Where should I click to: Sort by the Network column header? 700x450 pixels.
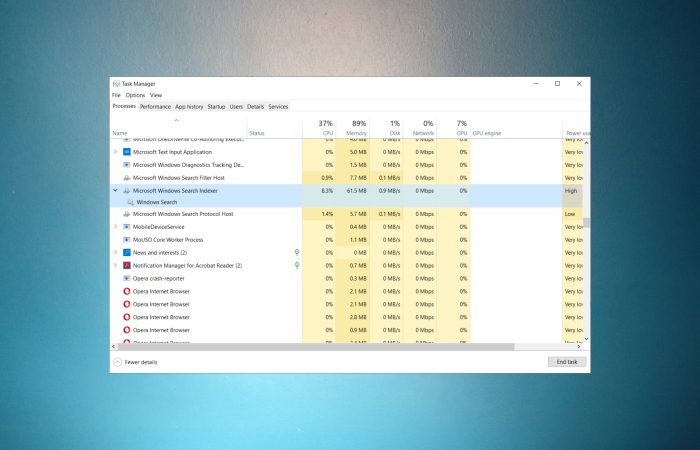pos(420,129)
